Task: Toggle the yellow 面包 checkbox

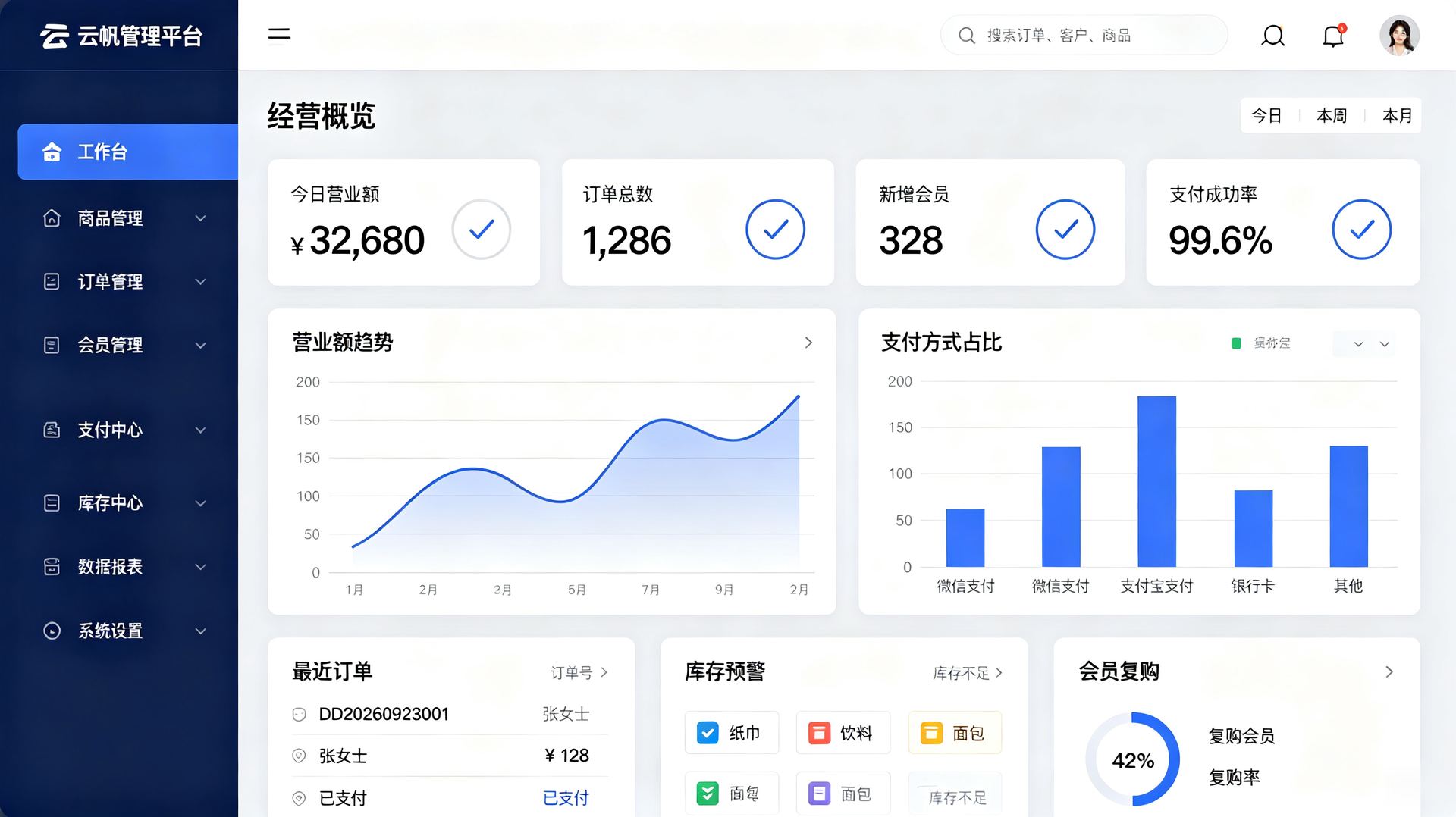Action: tap(931, 733)
